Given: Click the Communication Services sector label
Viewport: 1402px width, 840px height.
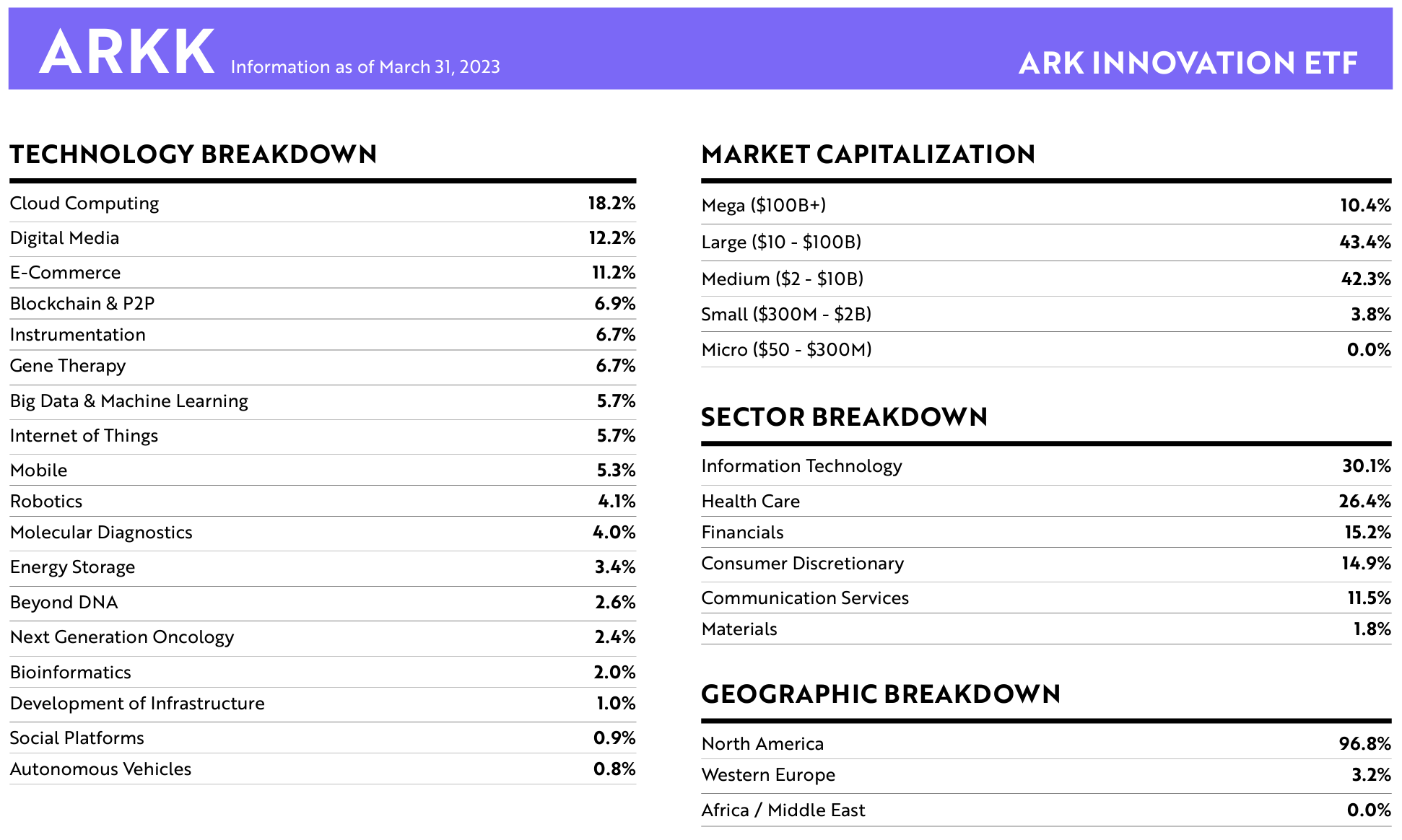Looking at the screenshot, I should tap(805, 598).
